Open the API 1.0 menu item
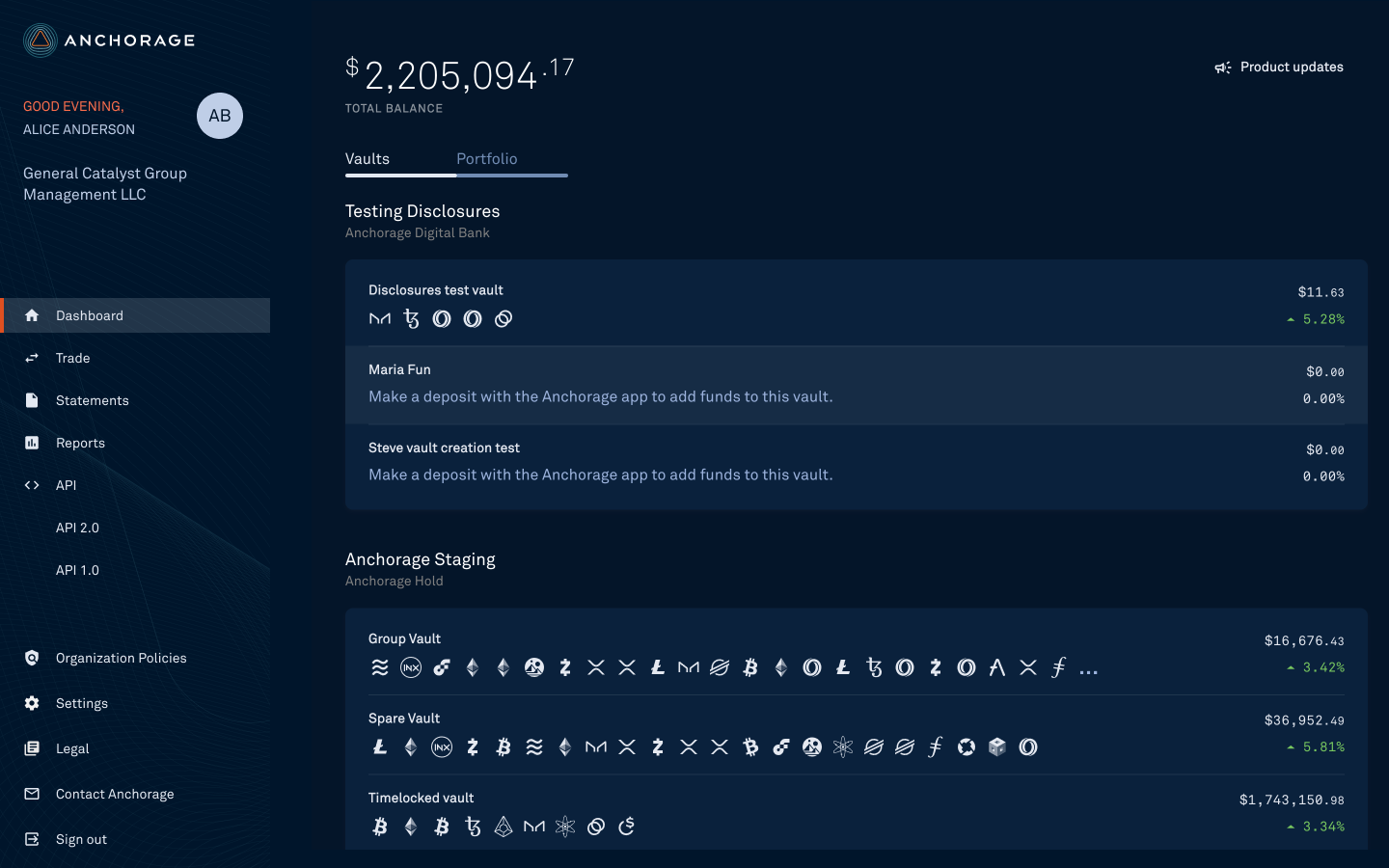 tap(77, 570)
